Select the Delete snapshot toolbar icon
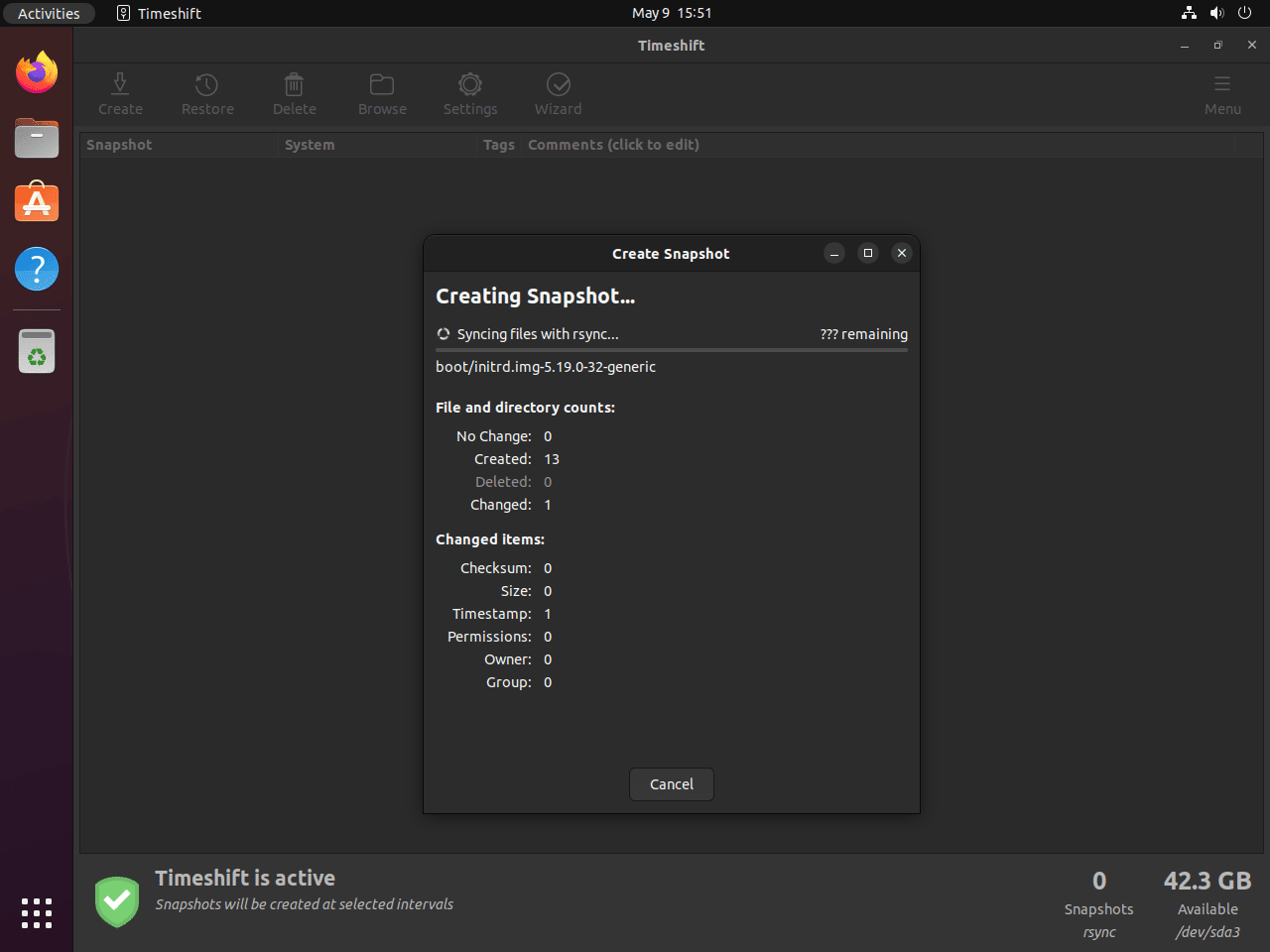The height and width of the screenshot is (952, 1270). (295, 94)
